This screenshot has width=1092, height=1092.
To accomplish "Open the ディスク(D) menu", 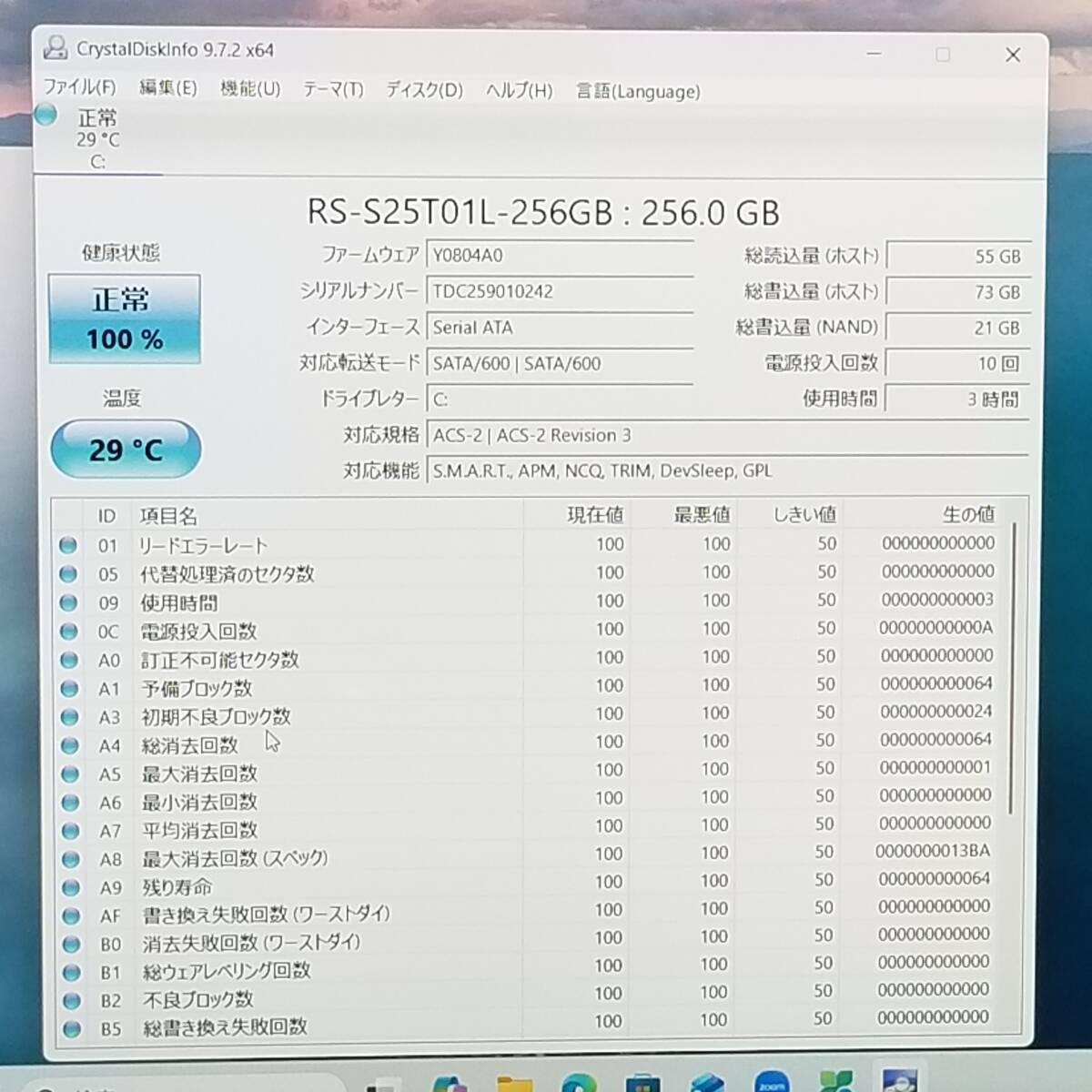I will coord(424,89).
